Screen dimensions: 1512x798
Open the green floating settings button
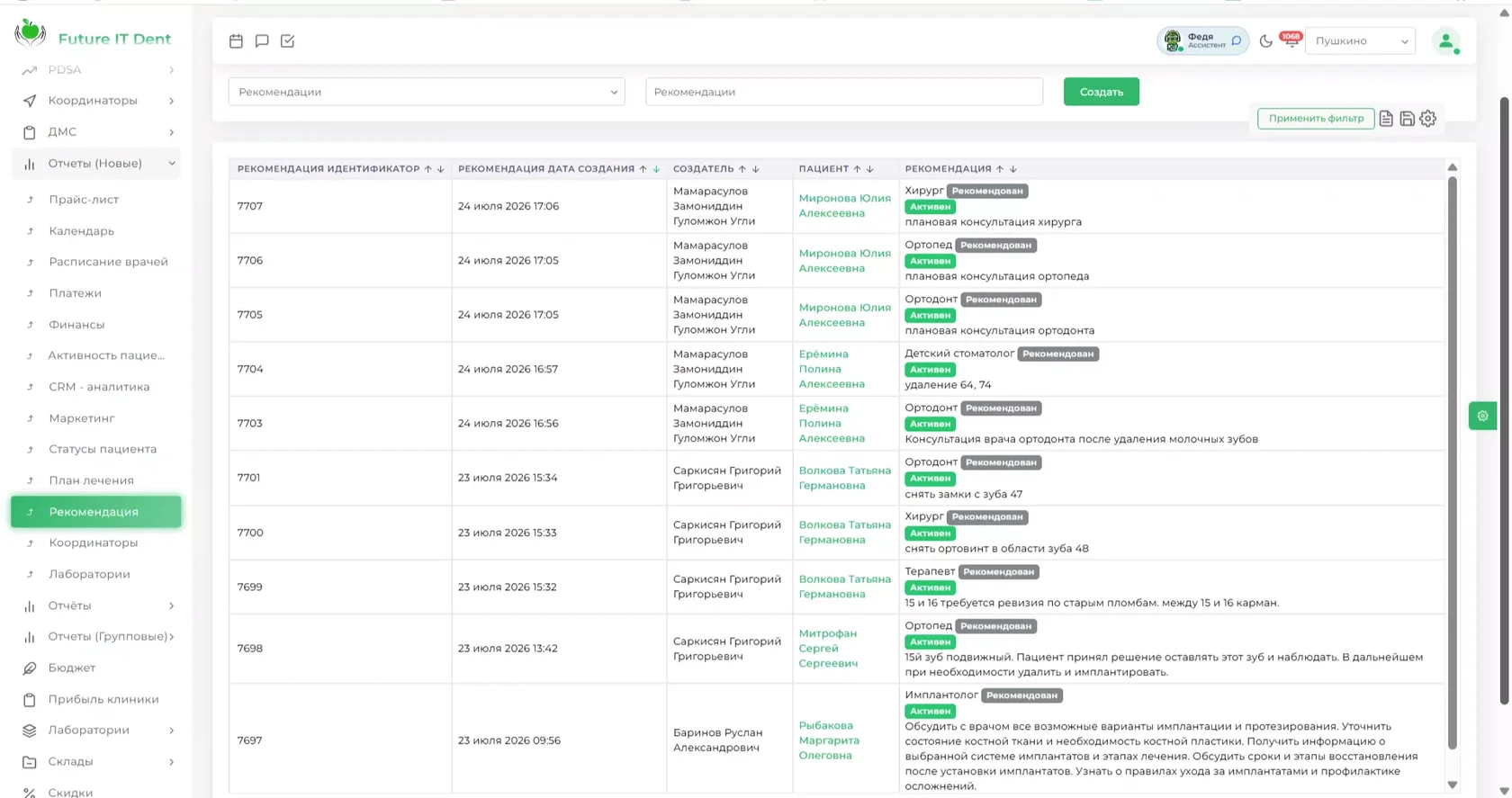pyautogui.click(x=1482, y=416)
